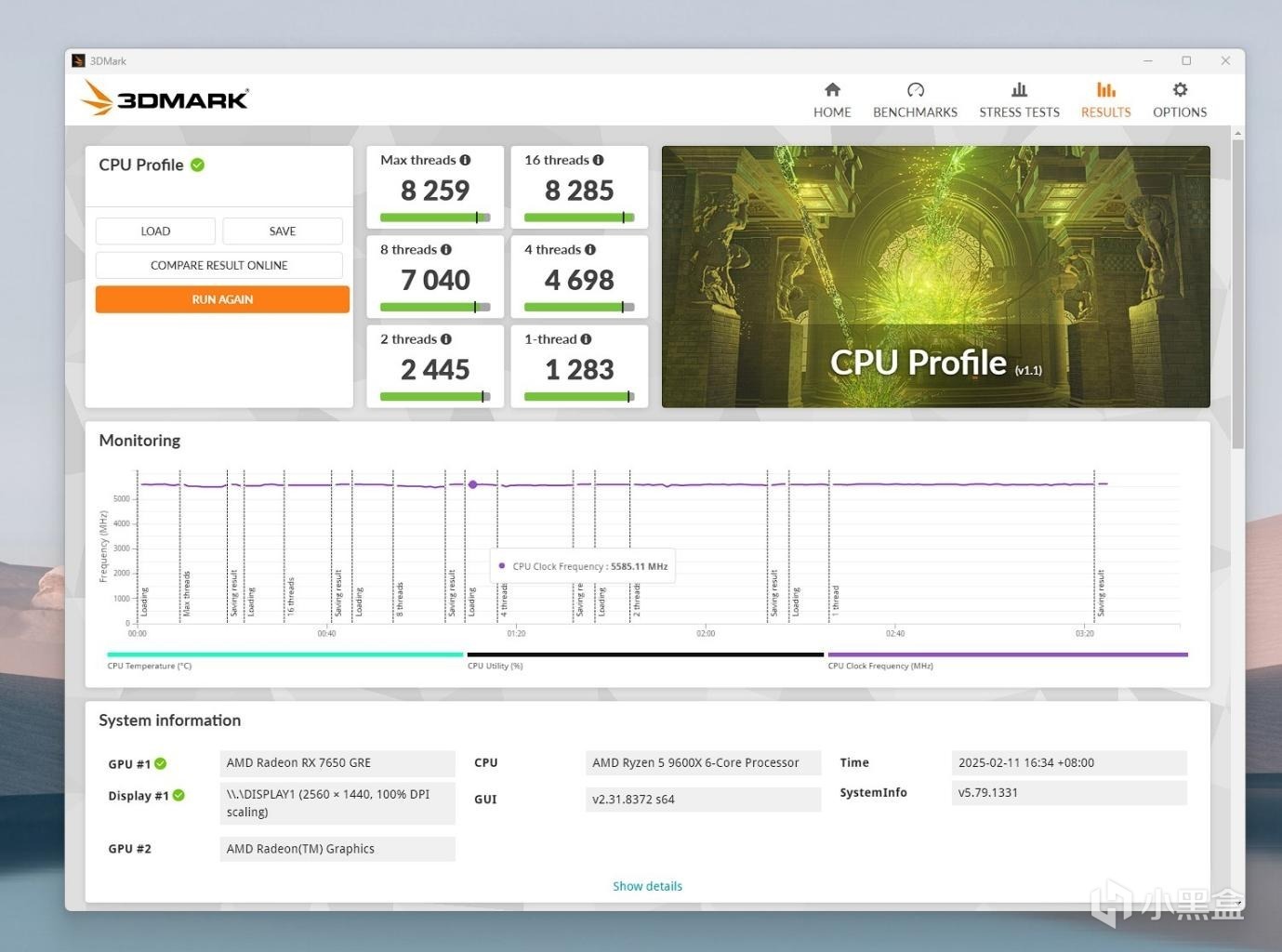Switch to the STRESS TESTS tab label
The image size is (1282, 952).
[1019, 112]
